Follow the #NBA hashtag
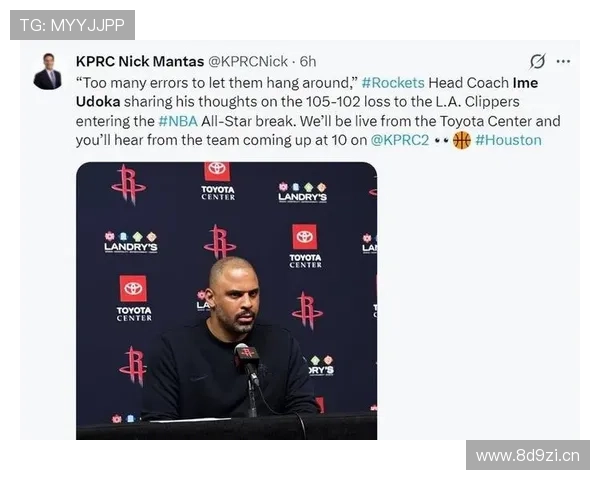Image resolution: width=600 pixels, height=480 pixels. 178,121
